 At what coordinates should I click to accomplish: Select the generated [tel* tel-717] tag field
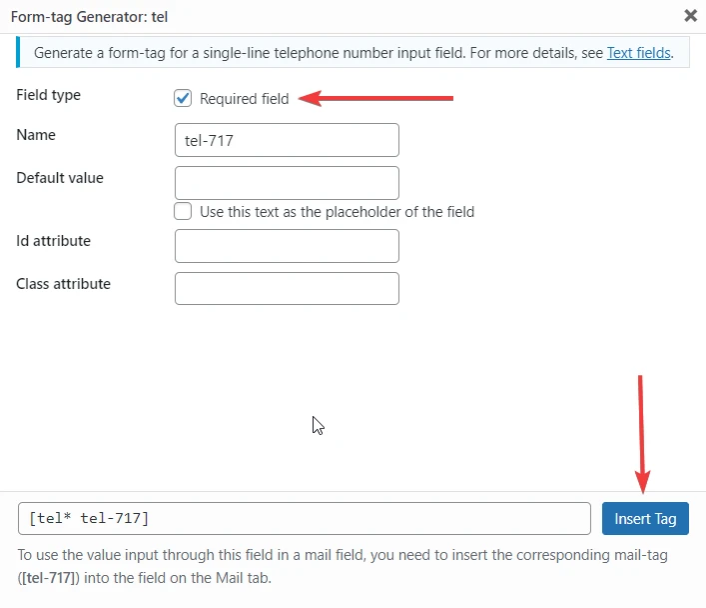[304, 518]
